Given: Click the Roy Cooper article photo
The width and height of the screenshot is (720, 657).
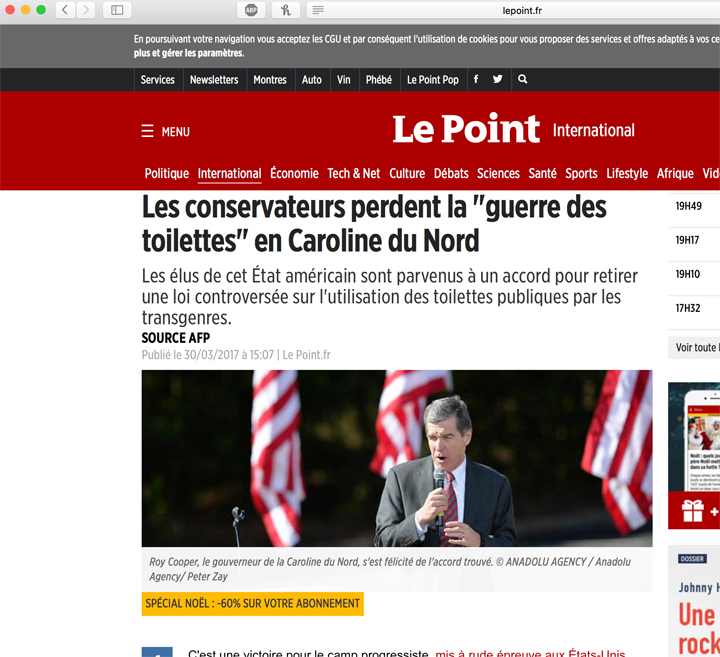Looking at the screenshot, I should pyautogui.click(x=396, y=458).
